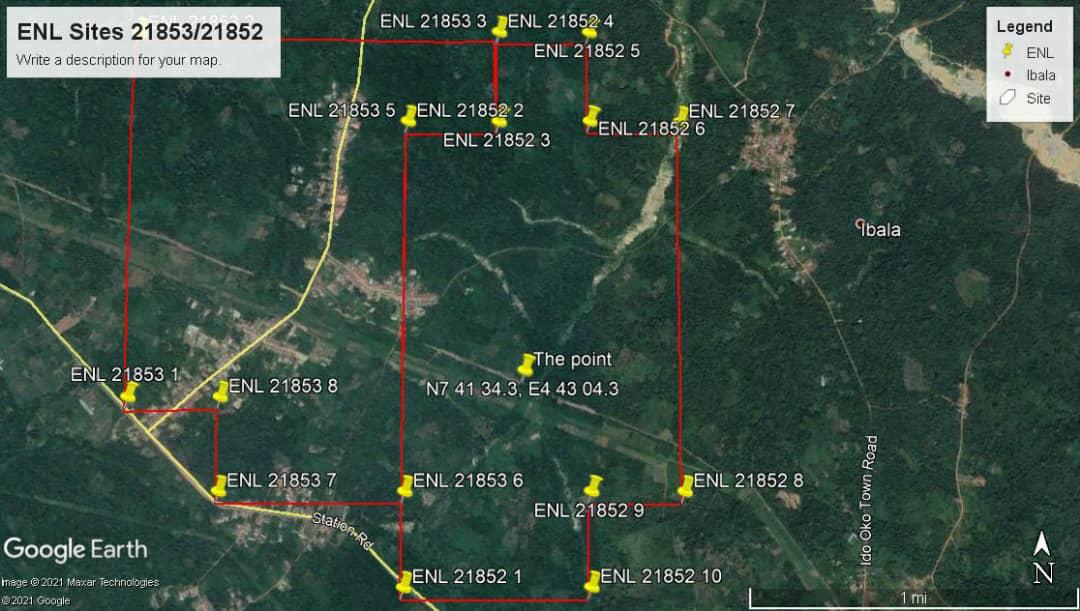This screenshot has height=611, width=1080.
Task: Select the ENL 21852 1 pushpin marker
Action: 404,582
